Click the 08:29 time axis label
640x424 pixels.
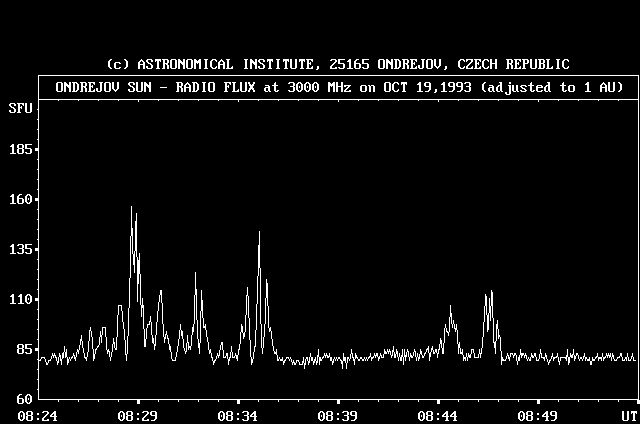pos(138,415)
